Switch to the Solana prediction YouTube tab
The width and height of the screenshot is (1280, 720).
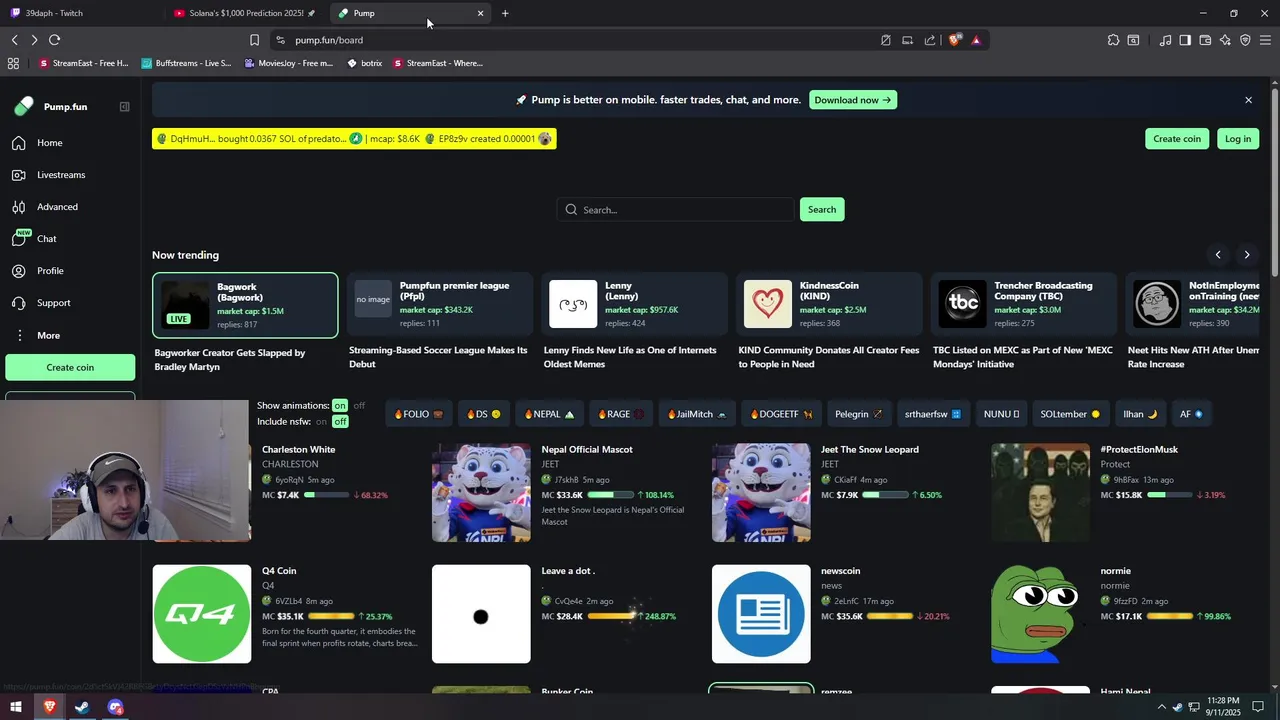pos(245,13)
